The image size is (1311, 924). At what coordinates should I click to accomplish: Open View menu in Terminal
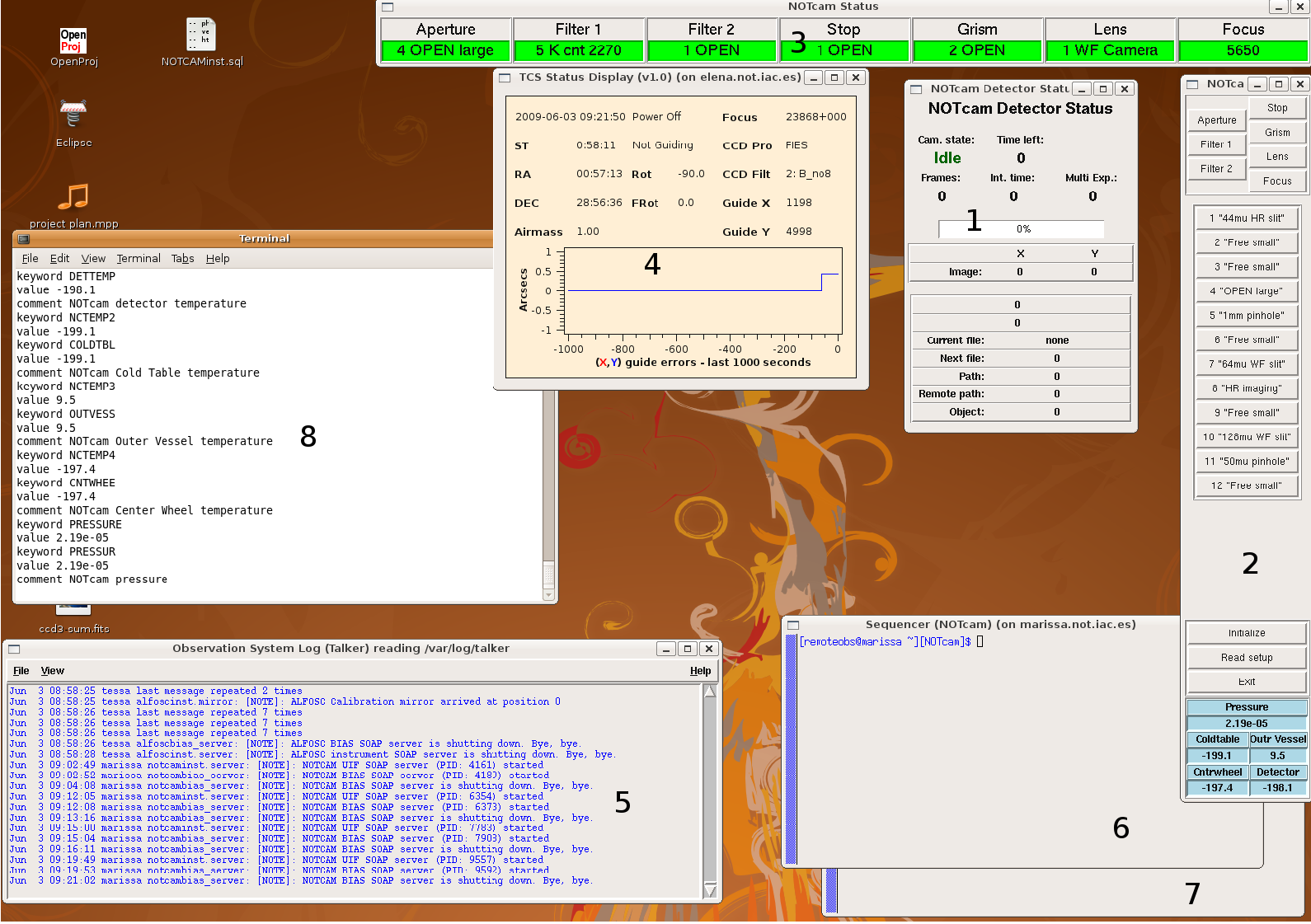click(x=93, y=259)
